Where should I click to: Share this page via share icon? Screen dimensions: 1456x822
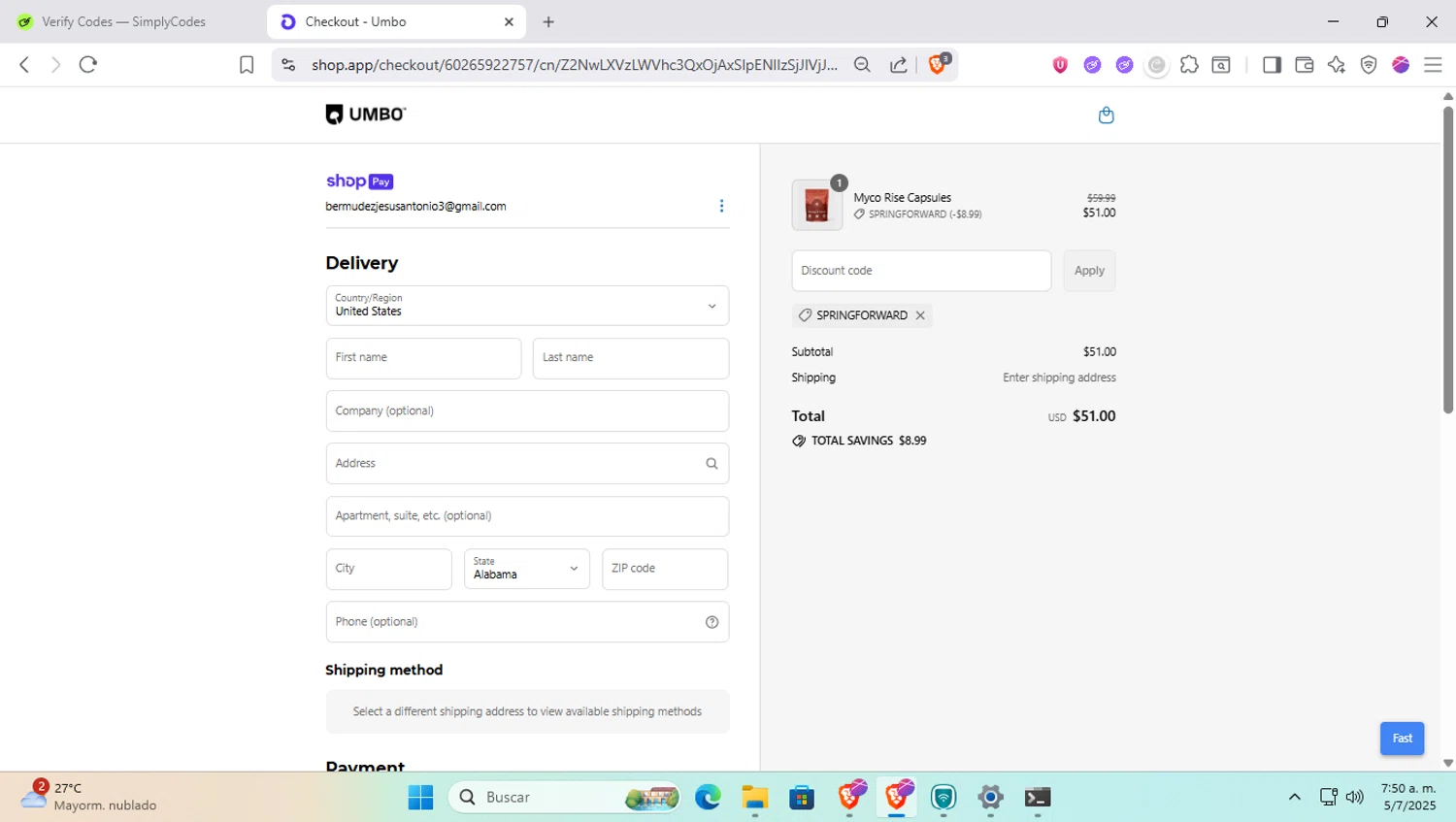pos(899,65)
